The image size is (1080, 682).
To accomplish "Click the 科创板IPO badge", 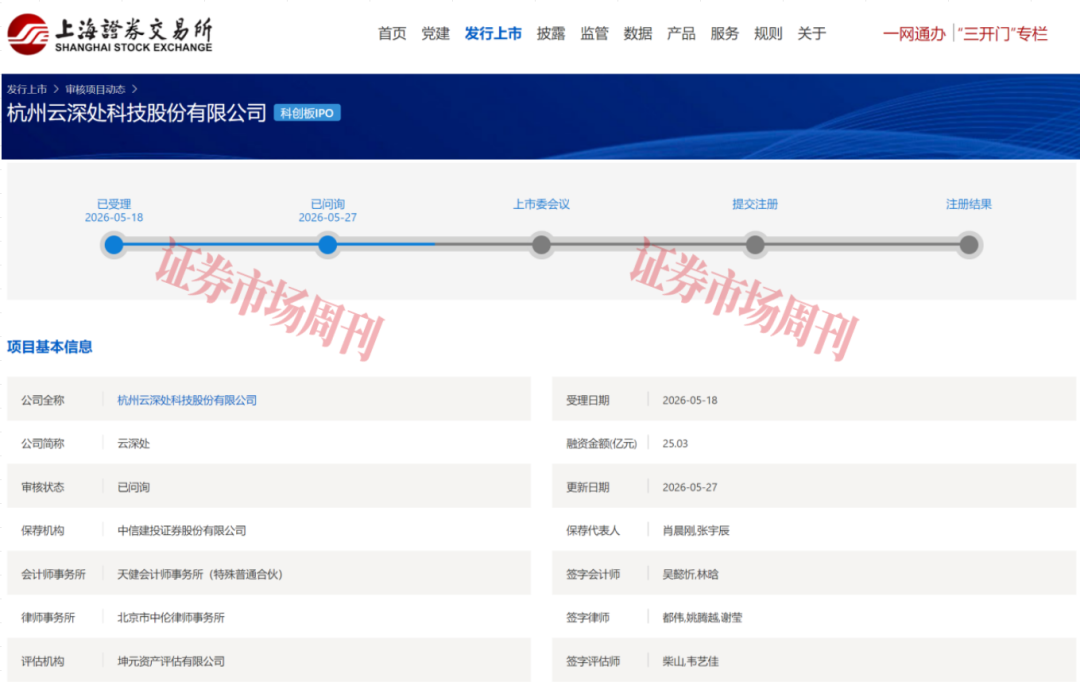I will pyautogui.click(x=307, y=113).
